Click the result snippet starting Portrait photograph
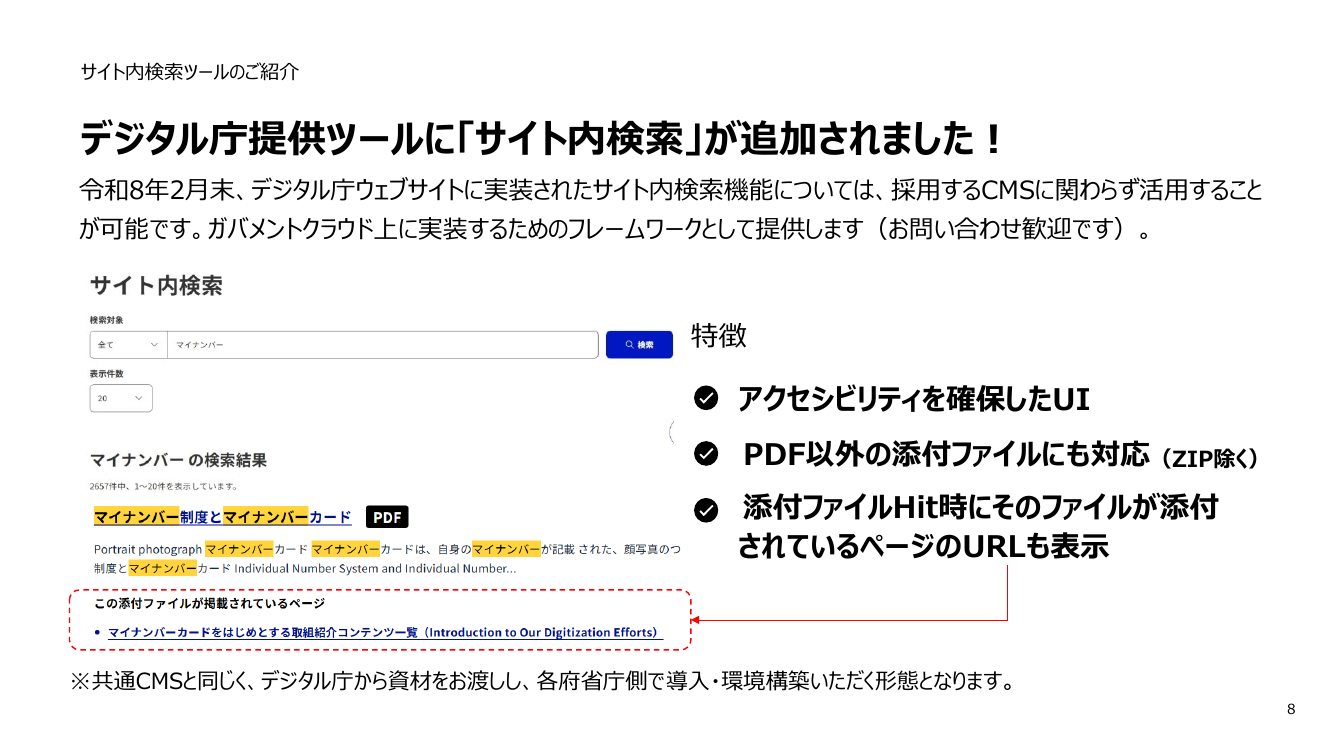Screen dimensions: 1334x750 pos(388,558)
